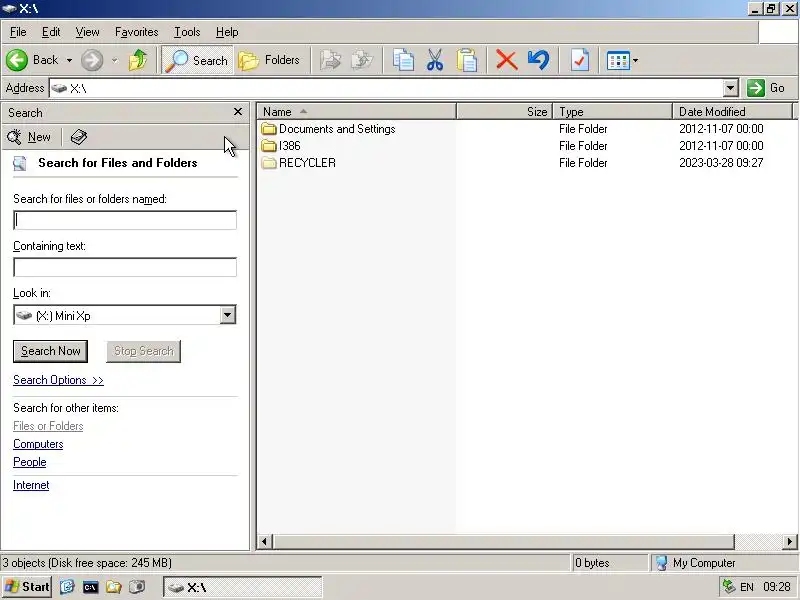Viewport: 800px width, 600px height.
Task: Open Properties with the checkmark icon
Action: 580,60
